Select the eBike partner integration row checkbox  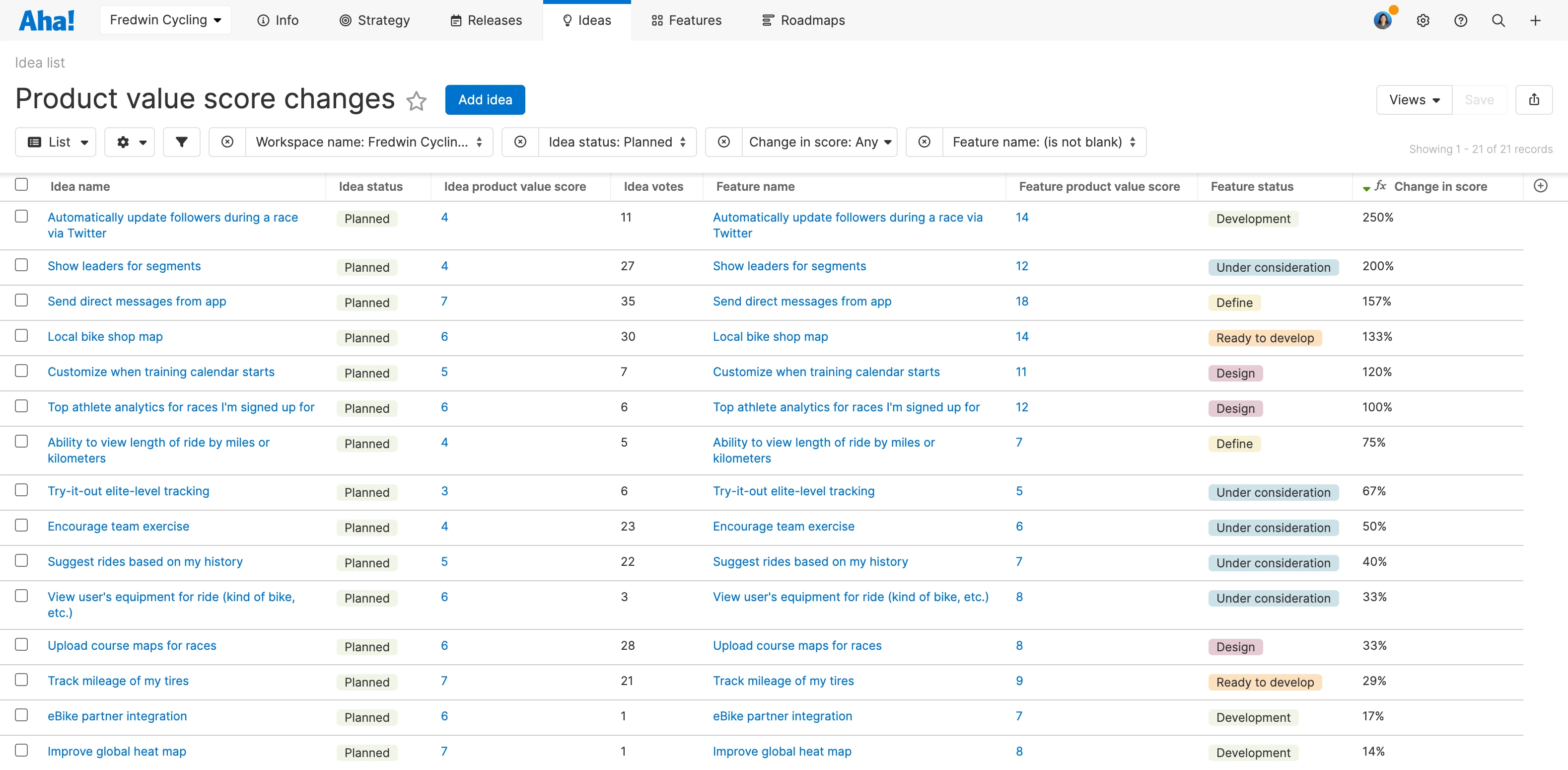pyautogui.click(x=21, y=715)
